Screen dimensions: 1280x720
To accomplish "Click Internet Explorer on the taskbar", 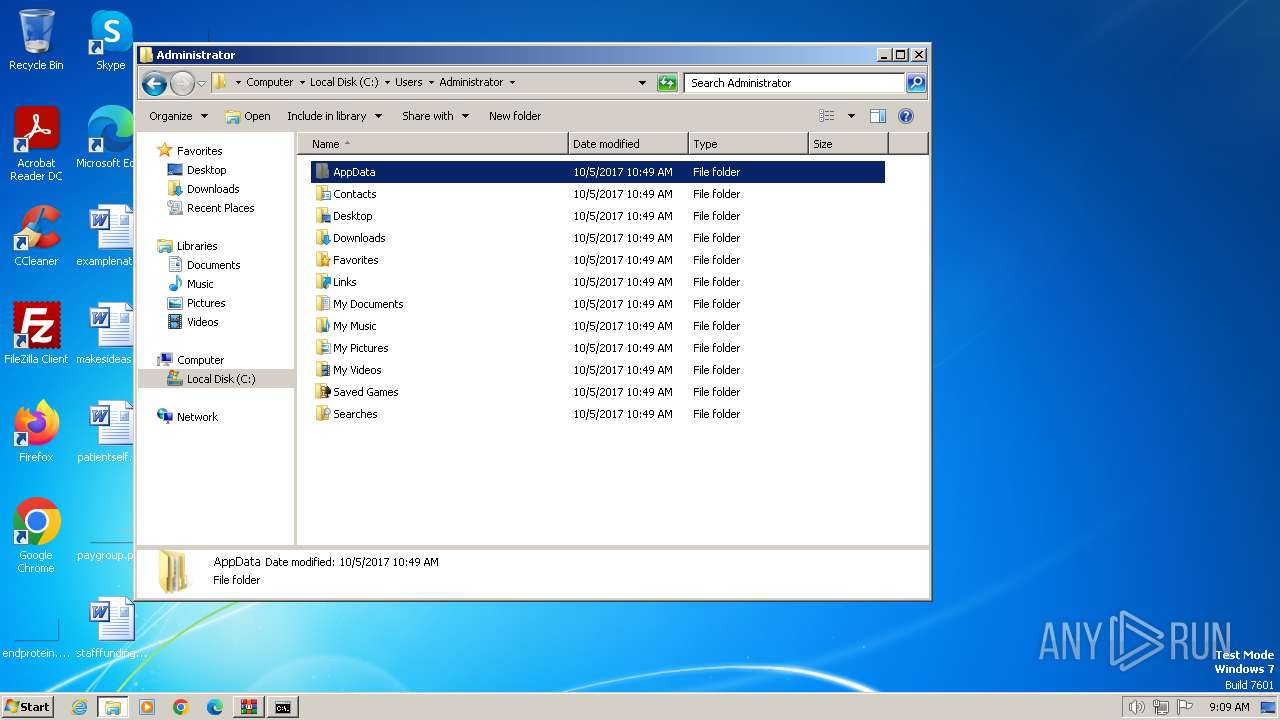I will 79,707.
